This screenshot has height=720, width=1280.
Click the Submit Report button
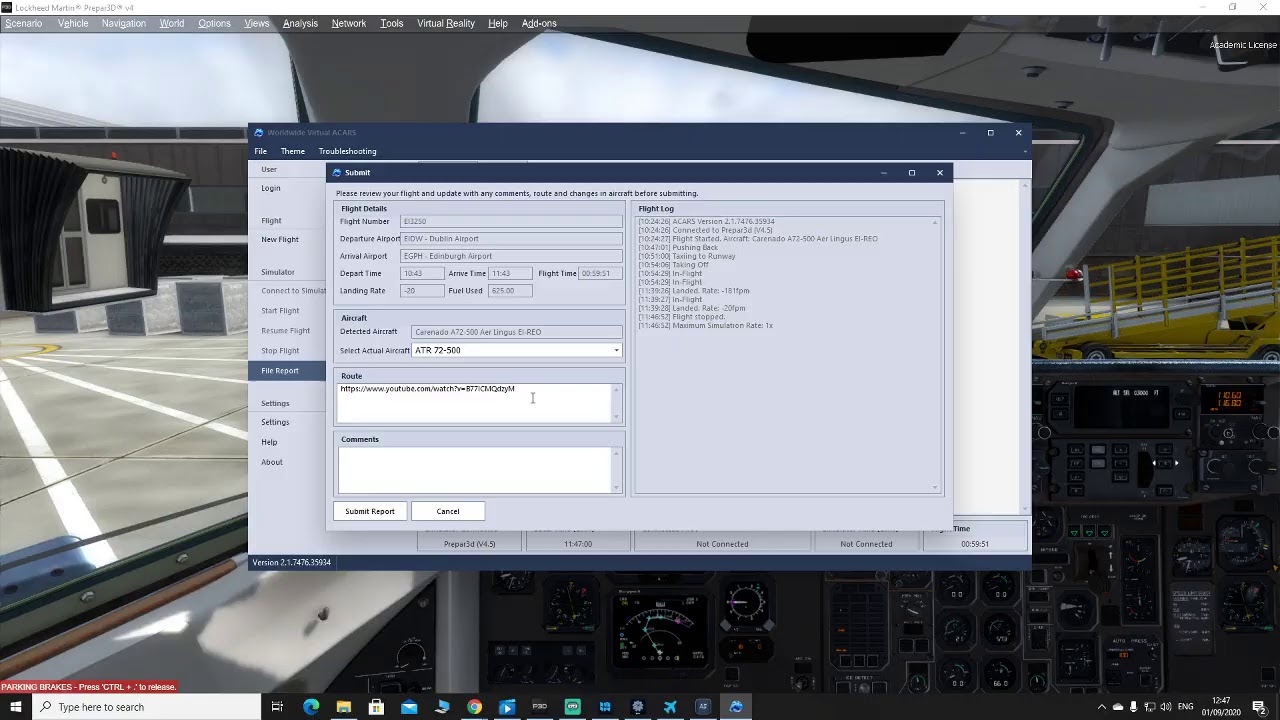[370, 511]
